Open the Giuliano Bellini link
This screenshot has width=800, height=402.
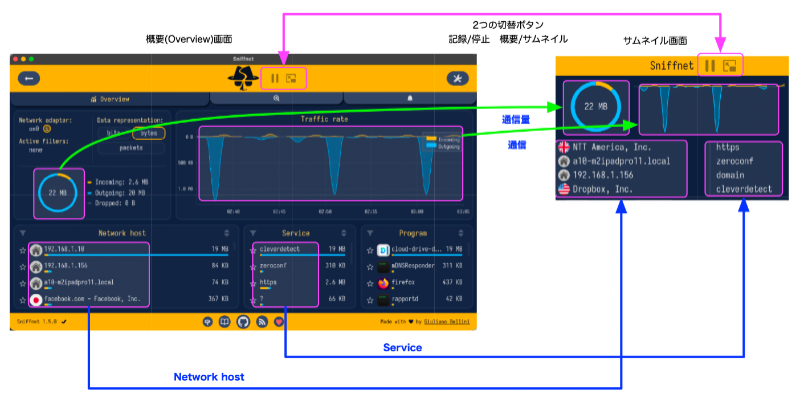point(446,322)
